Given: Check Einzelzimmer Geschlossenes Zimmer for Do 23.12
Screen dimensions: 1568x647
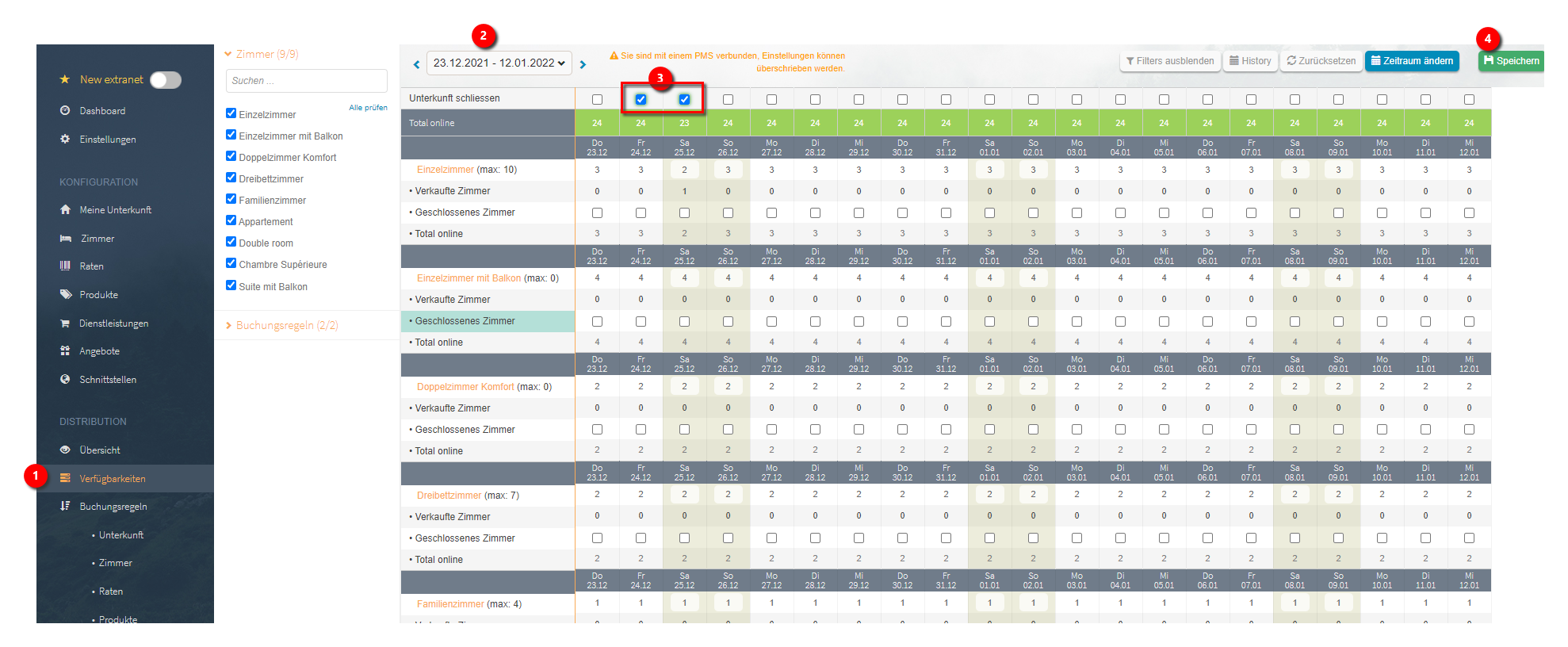Looking at the screenshot, I should click(x=597, y=212).
